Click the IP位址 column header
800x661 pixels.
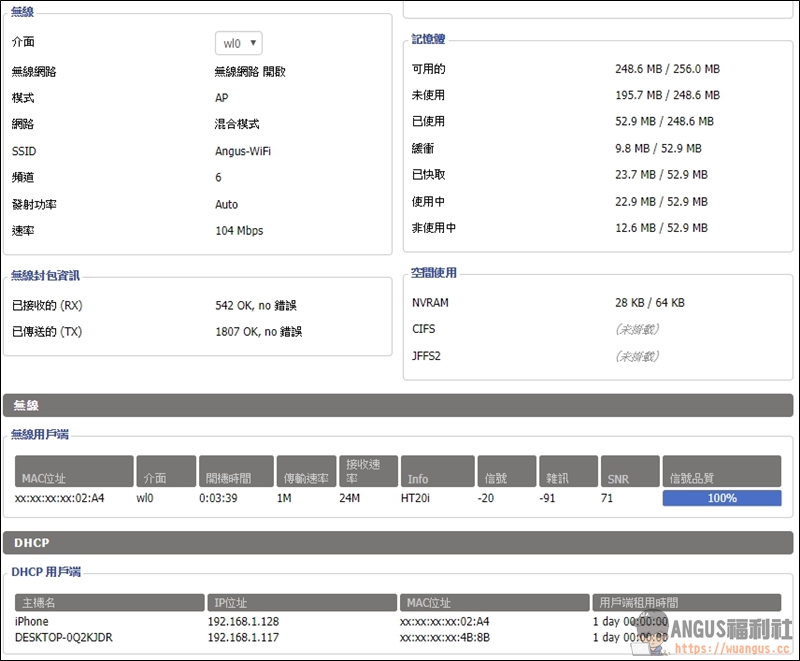pos(301,602)
